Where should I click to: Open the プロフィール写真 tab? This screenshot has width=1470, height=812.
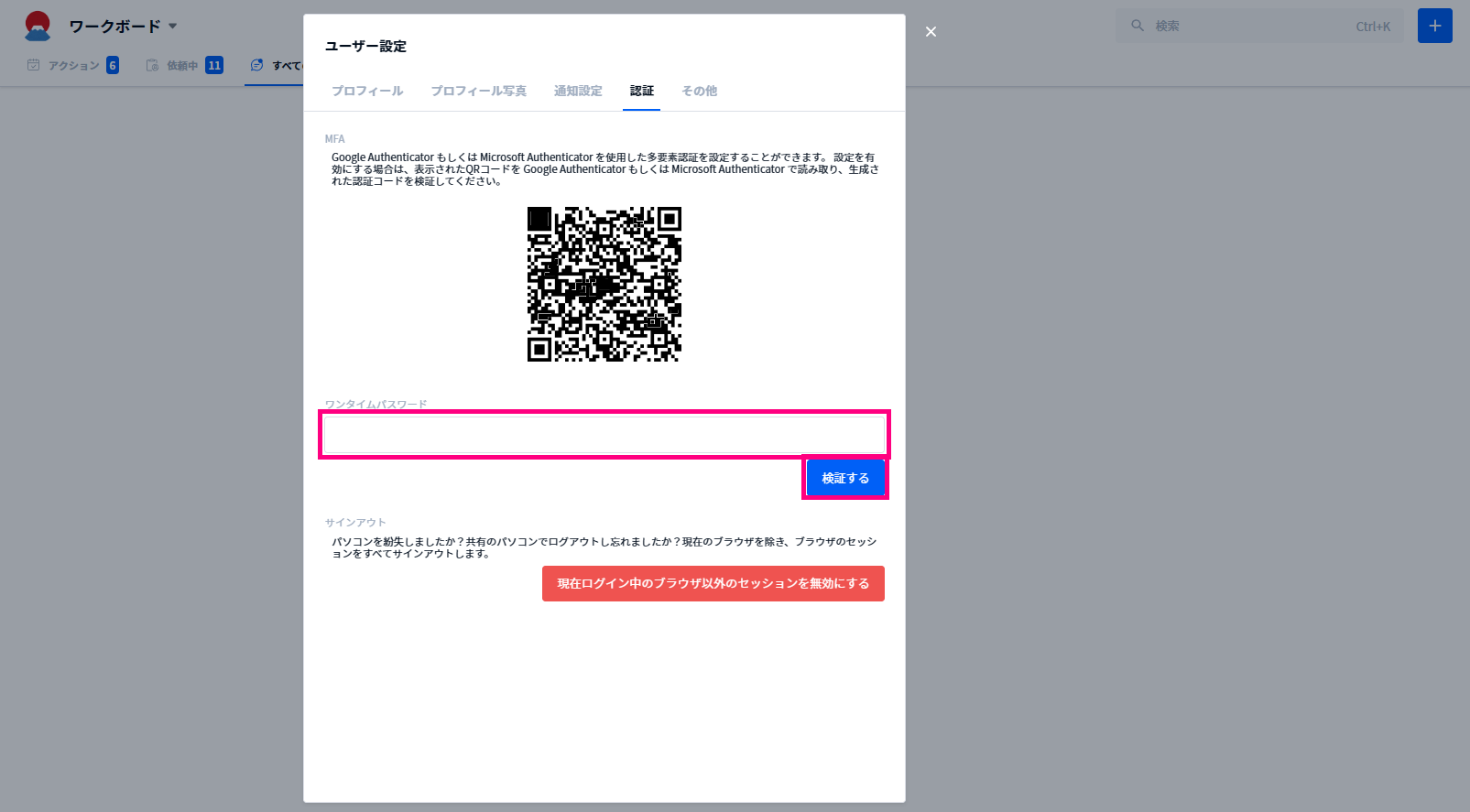pos(478,91)
